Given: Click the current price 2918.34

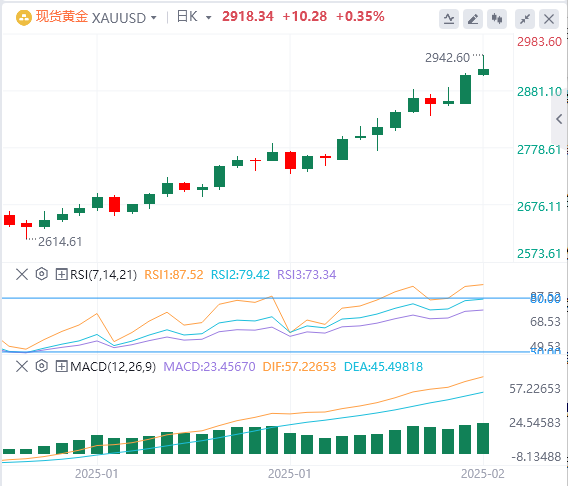Looking at the screenshot, I should (248, 16).
